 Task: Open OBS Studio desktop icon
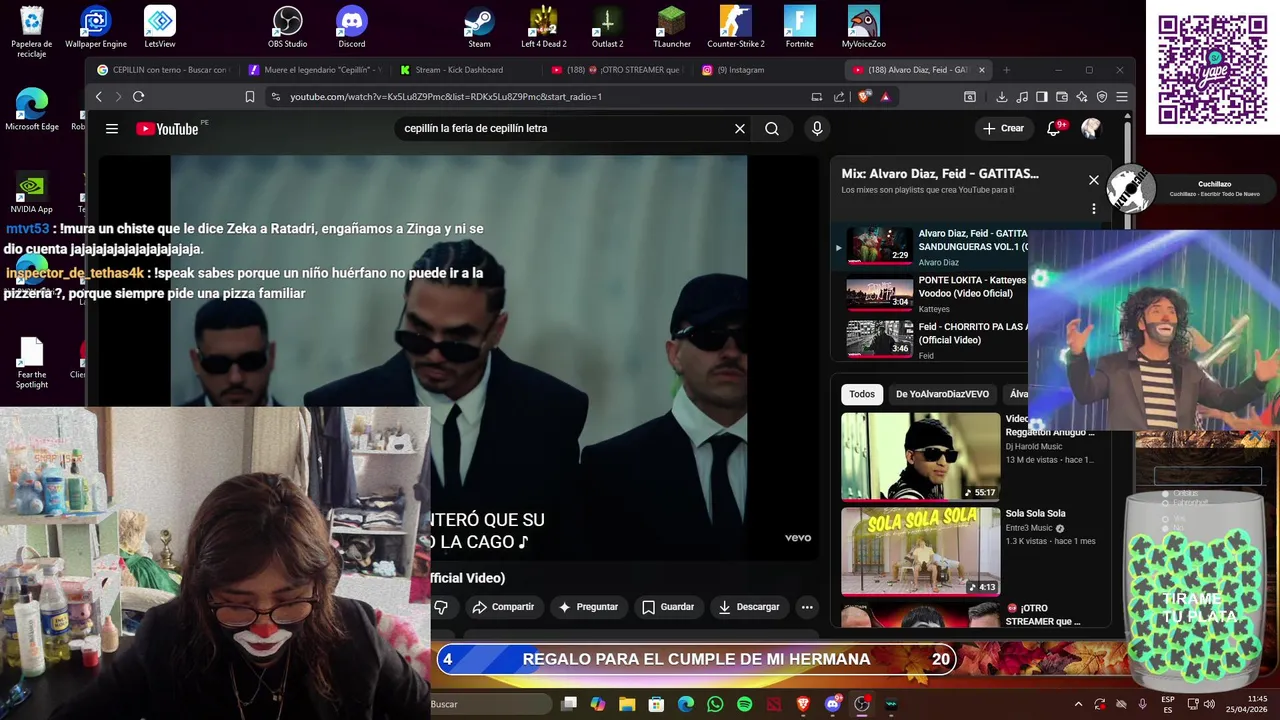pyautogui.click(x=288, y=27)
